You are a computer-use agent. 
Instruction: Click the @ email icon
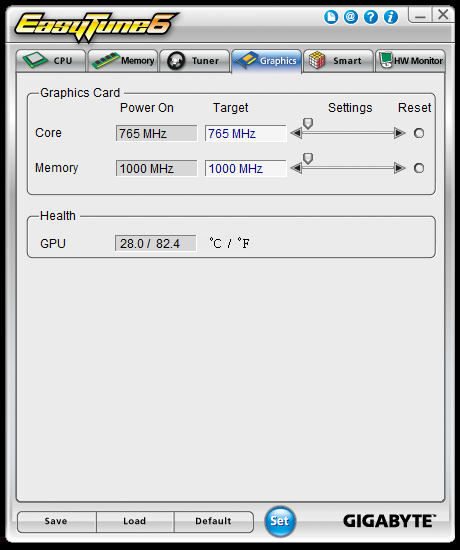tap(351, 16)
